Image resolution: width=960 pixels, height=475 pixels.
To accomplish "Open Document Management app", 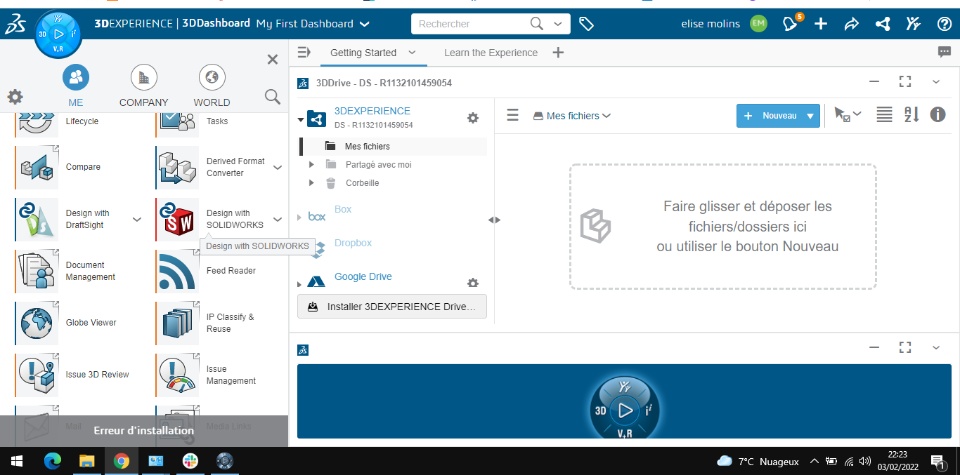I will (38, 271).
